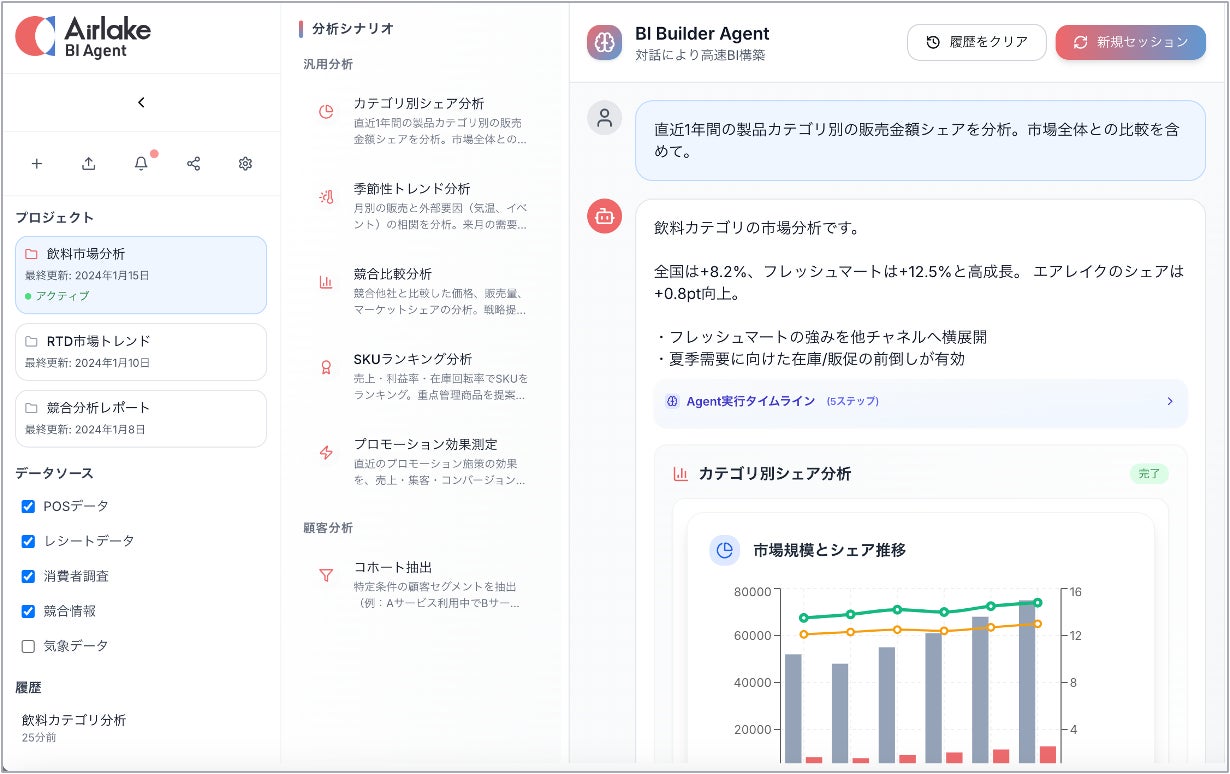The image size is (1230, 774).
Task: Select 季節性トレンド分析 scenario
Action: [x=424, y=205]
